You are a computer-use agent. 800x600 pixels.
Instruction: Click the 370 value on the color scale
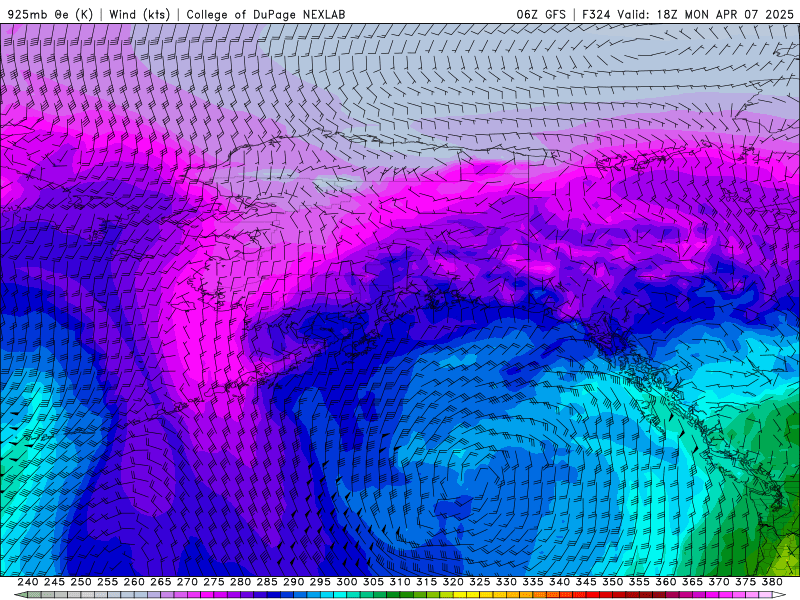pos(719,582)
